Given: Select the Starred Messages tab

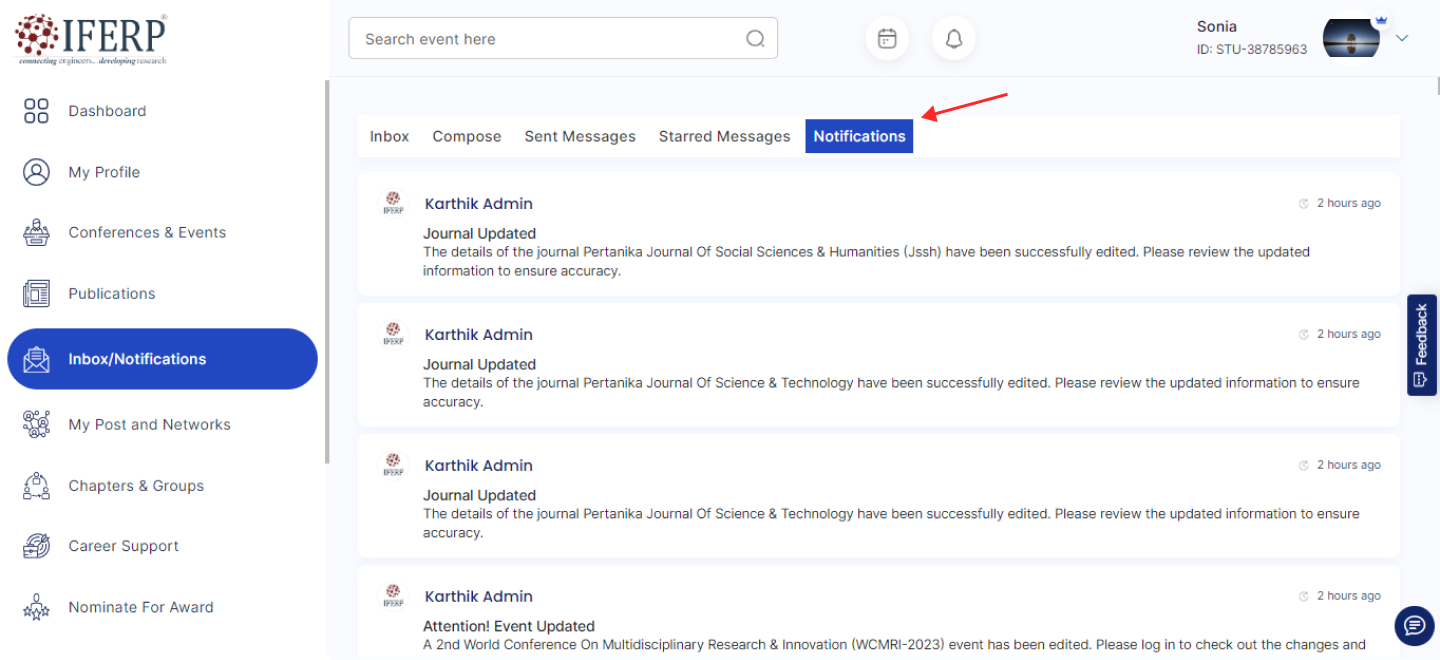Looking at the screenshot, I should tap(724, 136).
